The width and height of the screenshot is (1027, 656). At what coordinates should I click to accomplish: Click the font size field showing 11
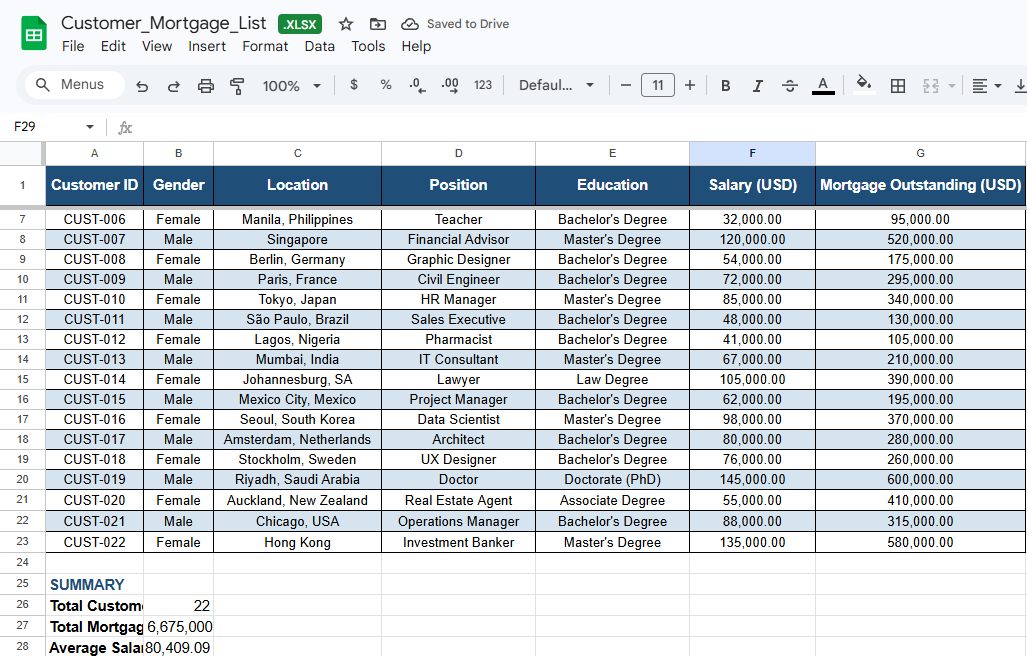tap(658, 85)
